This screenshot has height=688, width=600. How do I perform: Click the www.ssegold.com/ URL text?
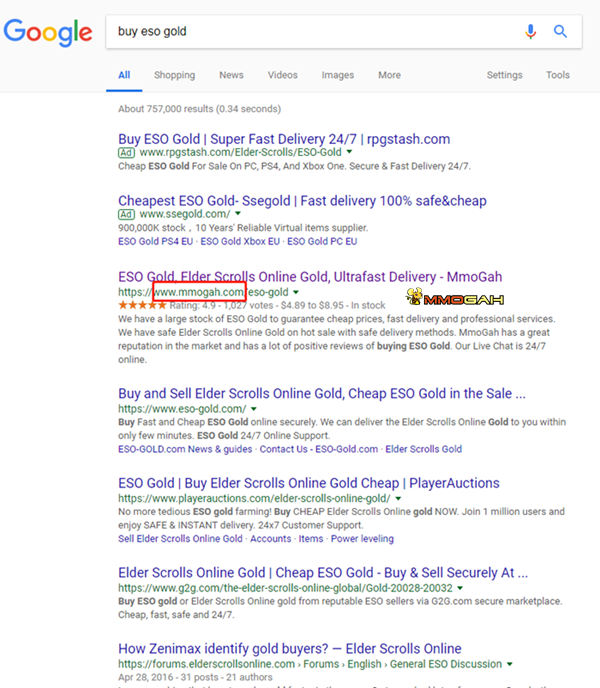pyautogui.click(x=185, y=214)
